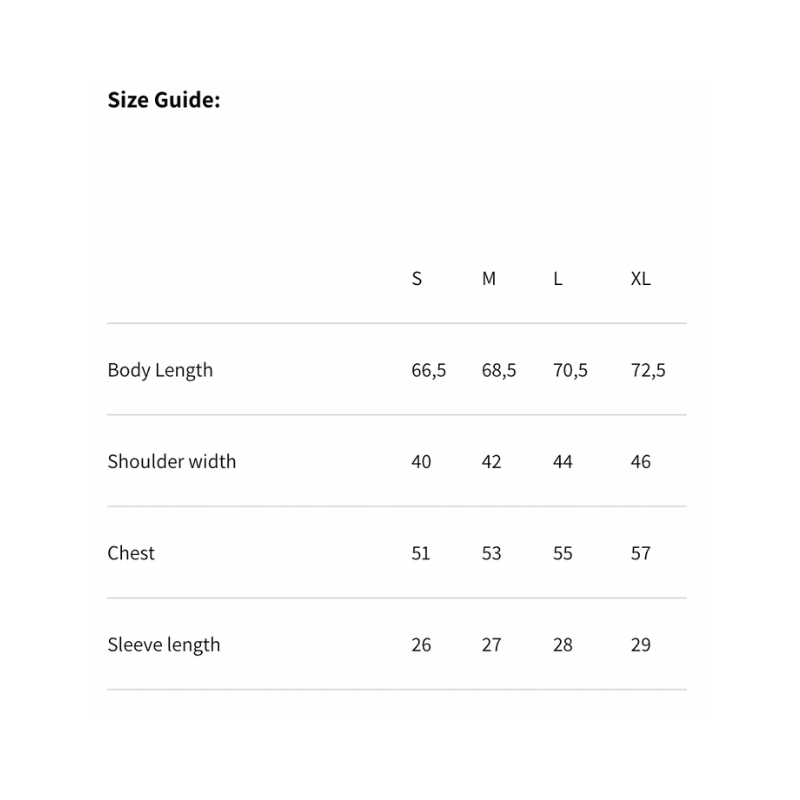Screen dimensions: 800x800
Task: Select the XL size column header
Action: (x=641, y=279)
